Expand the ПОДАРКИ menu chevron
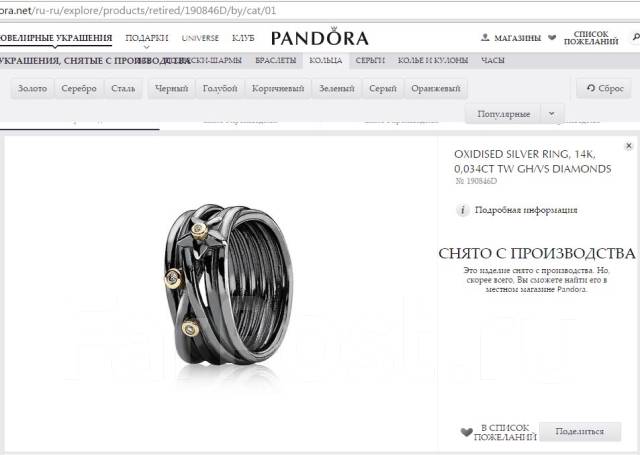Screen dimensions: 640x455 pos(147,47)
